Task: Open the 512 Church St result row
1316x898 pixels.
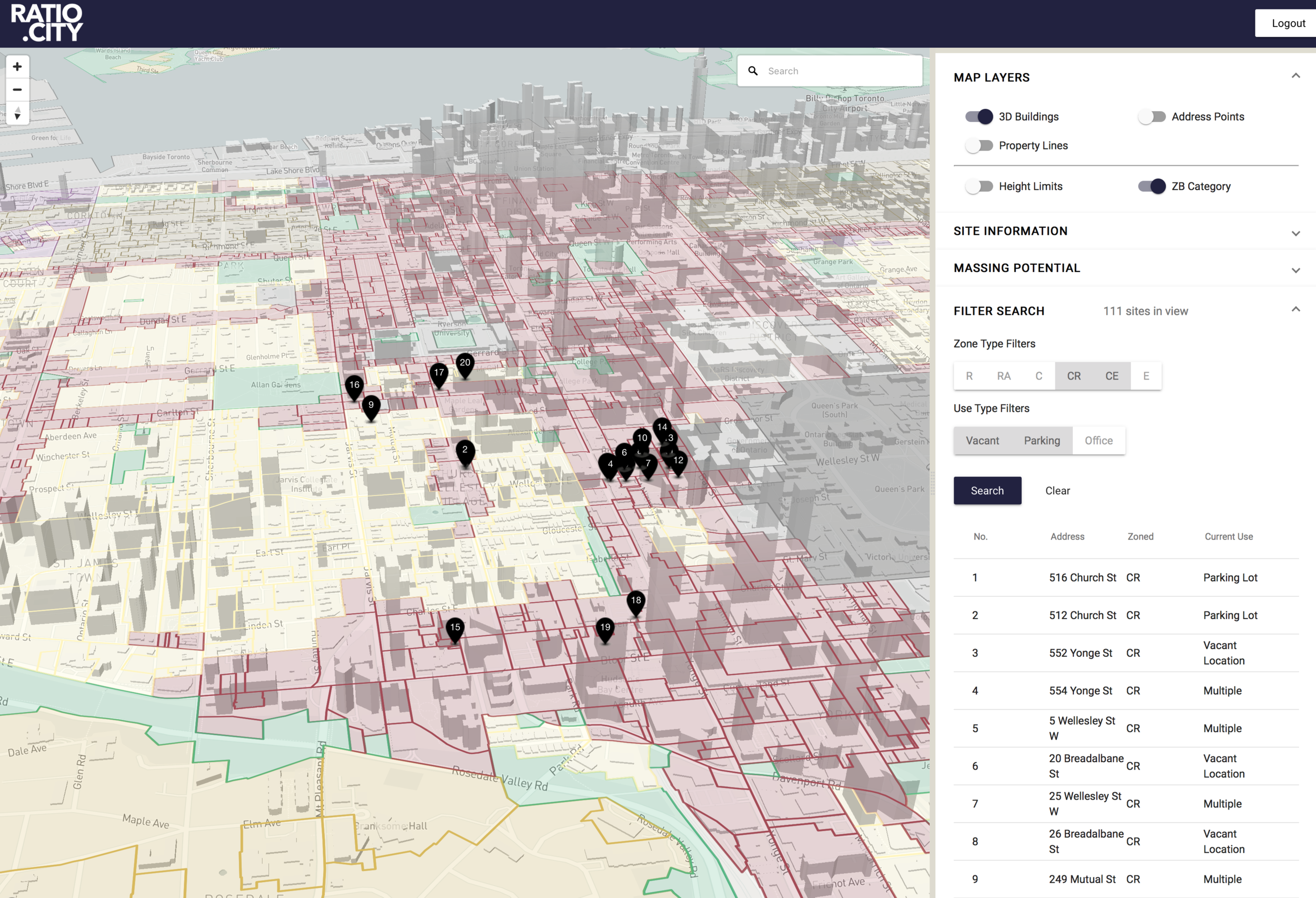Action: (x=1126, y=615)
